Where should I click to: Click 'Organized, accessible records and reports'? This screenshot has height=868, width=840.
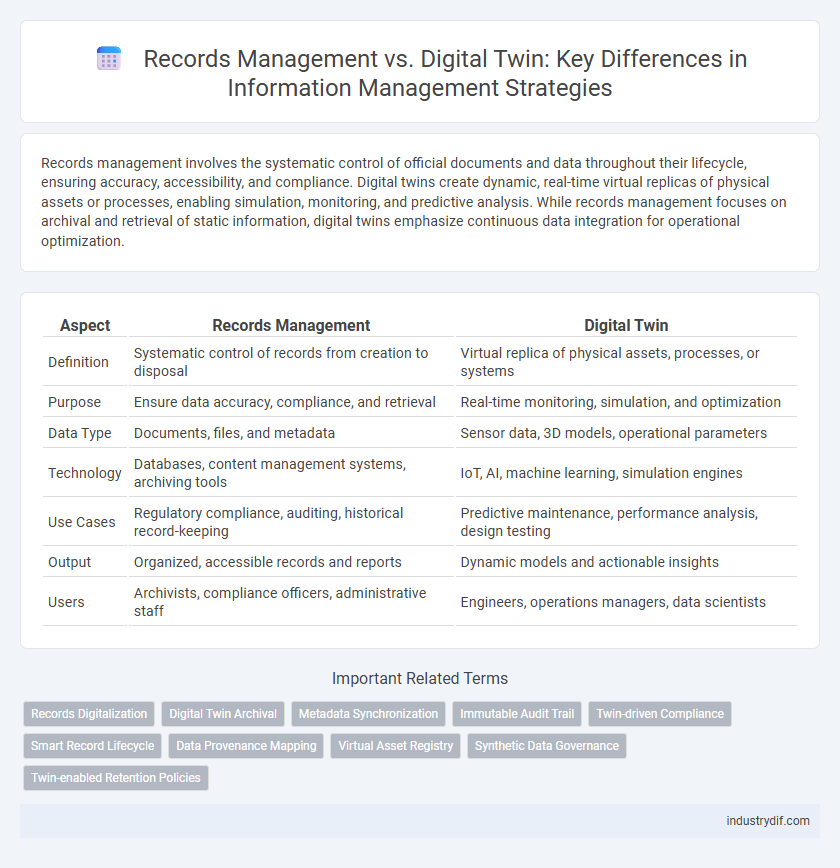(291, 562)
